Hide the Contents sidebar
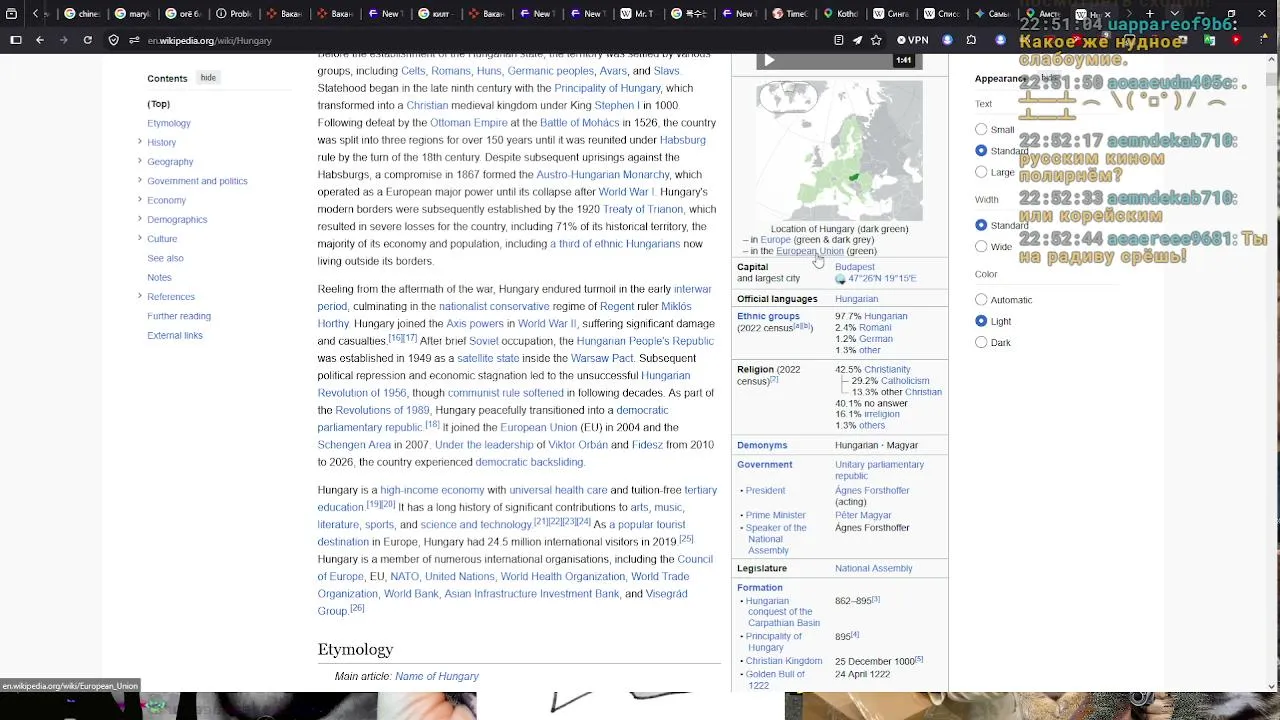Viewport: 1280px width, 720px height. pyautogui.click(x=208, y=78)
